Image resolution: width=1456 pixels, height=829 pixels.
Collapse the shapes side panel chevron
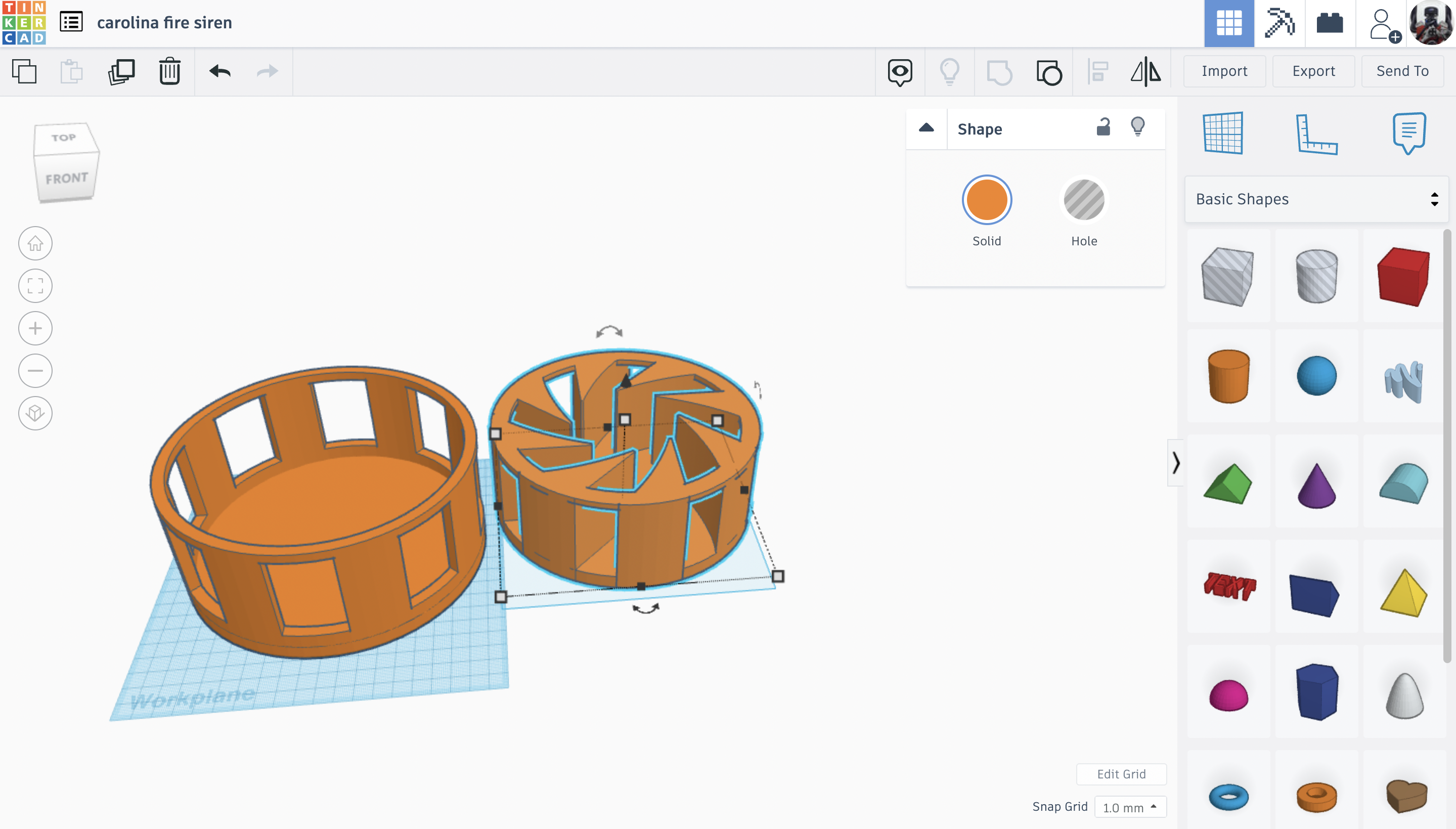[x=1175, y=463]
